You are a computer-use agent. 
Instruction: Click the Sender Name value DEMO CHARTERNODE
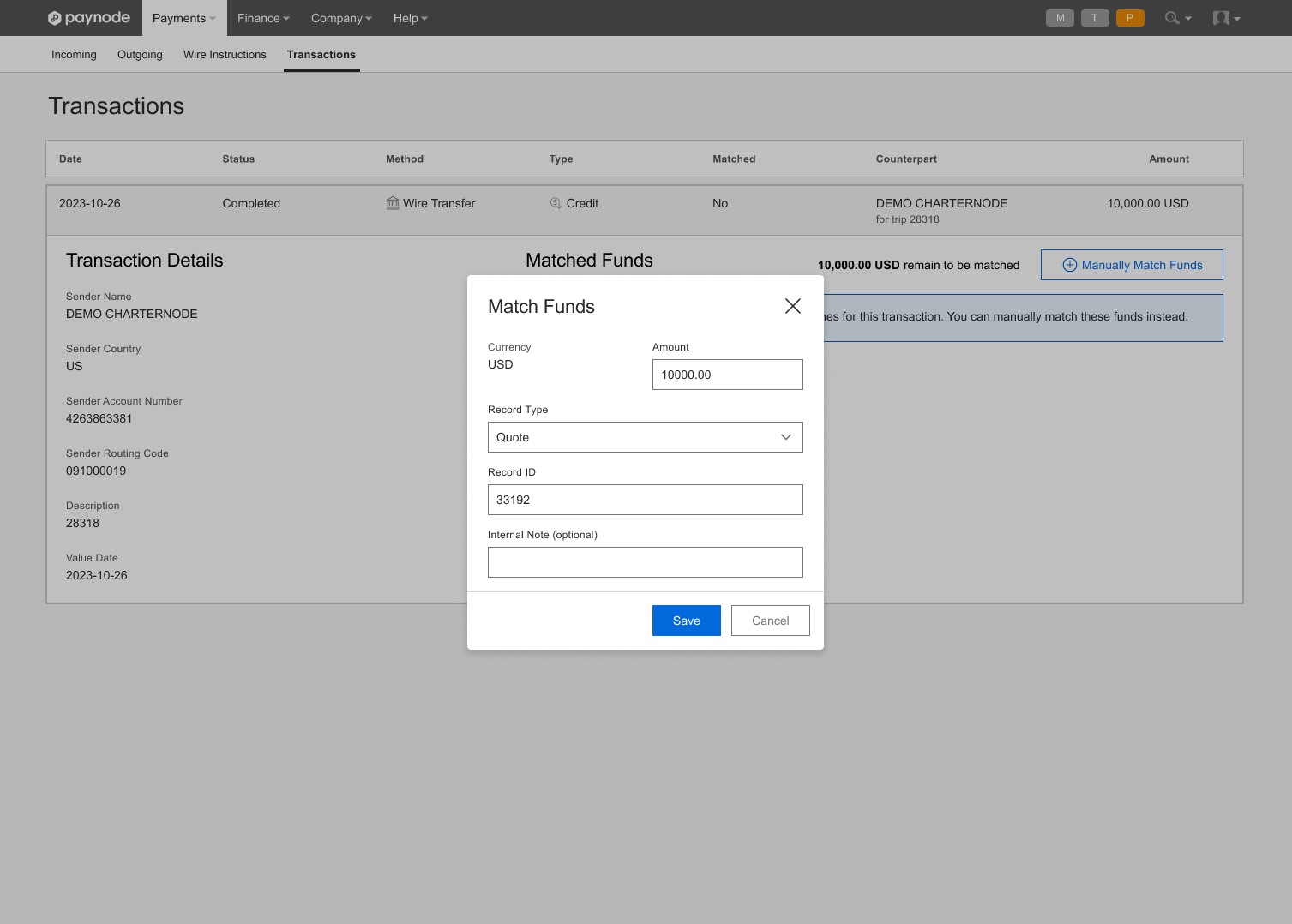click(x=132, y=314)
